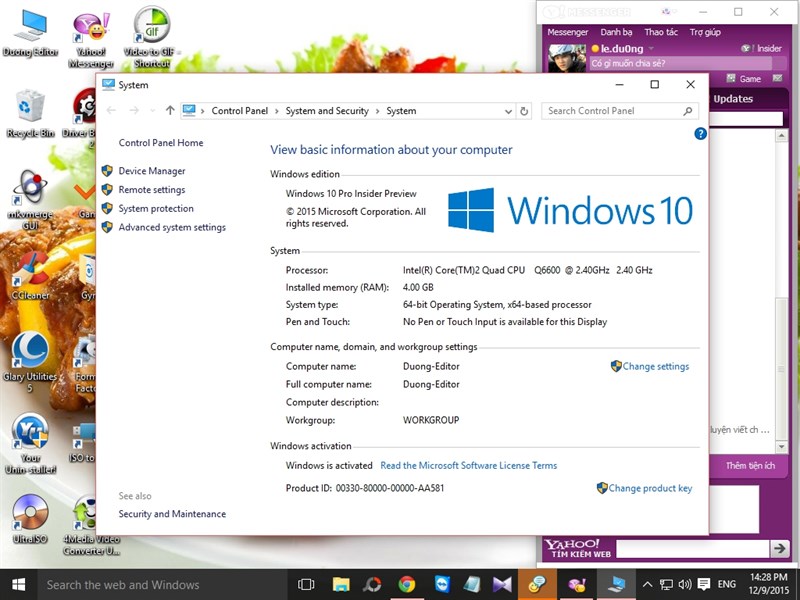Open Device Manager from the sidebar
Screen dimensions: 800x600
pyautogui.click(x=152, y=171)
